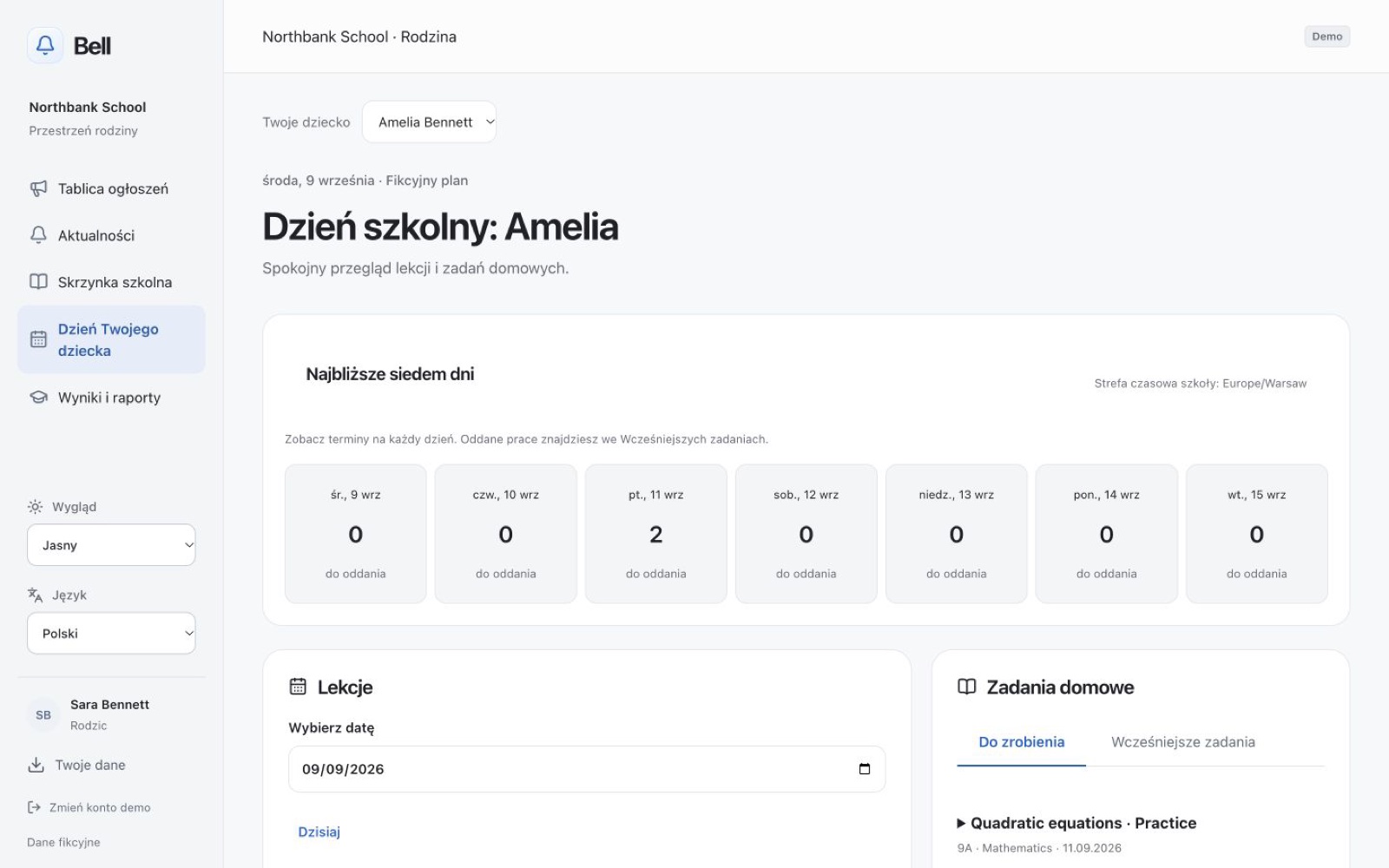This screenshot has height=868, width=1389.
Task: Click the book icon by Zadania domowe
Action: (966, 687)
